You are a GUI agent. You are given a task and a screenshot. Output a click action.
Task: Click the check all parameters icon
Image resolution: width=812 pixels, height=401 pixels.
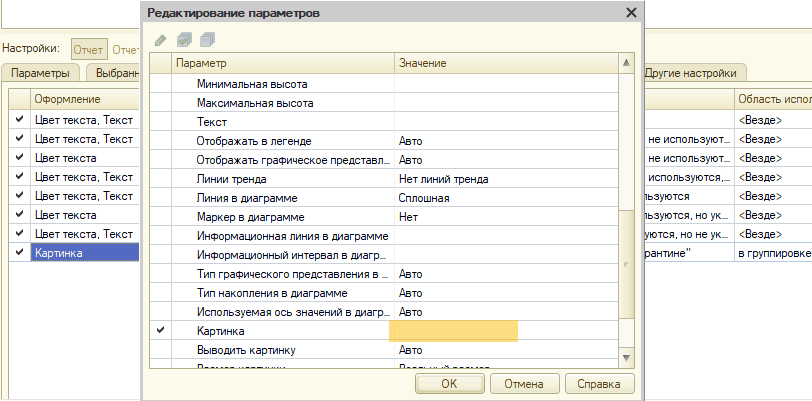point(184,40)
